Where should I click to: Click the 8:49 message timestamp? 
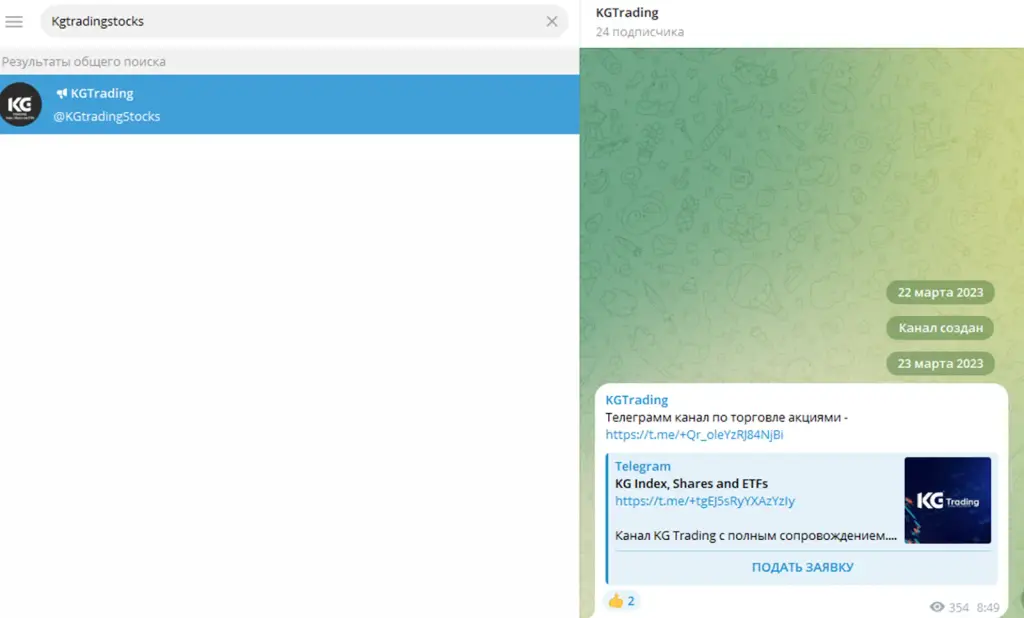point(988,608)
